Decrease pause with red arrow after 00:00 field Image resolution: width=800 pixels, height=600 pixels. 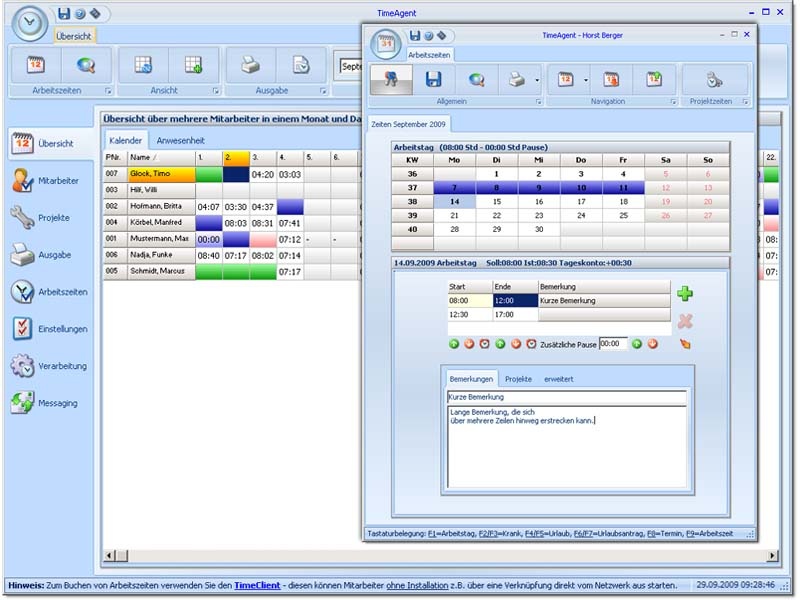(653, 344)
